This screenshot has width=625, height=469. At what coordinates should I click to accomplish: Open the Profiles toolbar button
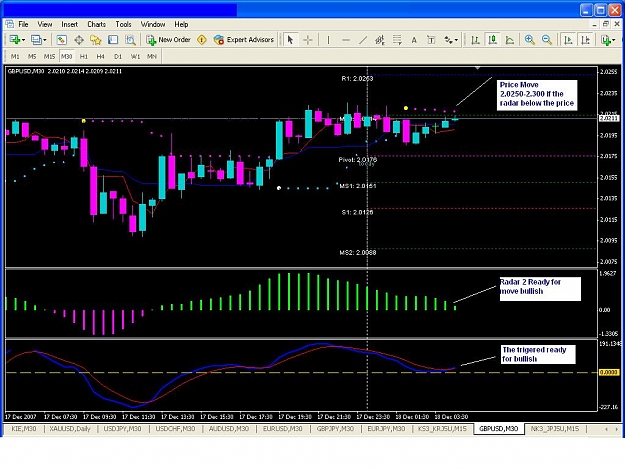[x=36, y=40]
